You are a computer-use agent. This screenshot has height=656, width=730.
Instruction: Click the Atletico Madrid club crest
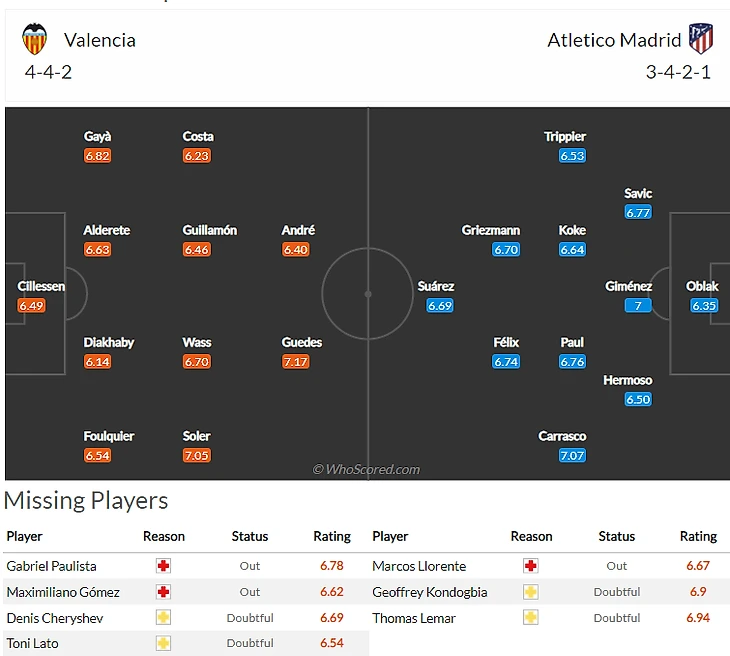pos(701,39)
